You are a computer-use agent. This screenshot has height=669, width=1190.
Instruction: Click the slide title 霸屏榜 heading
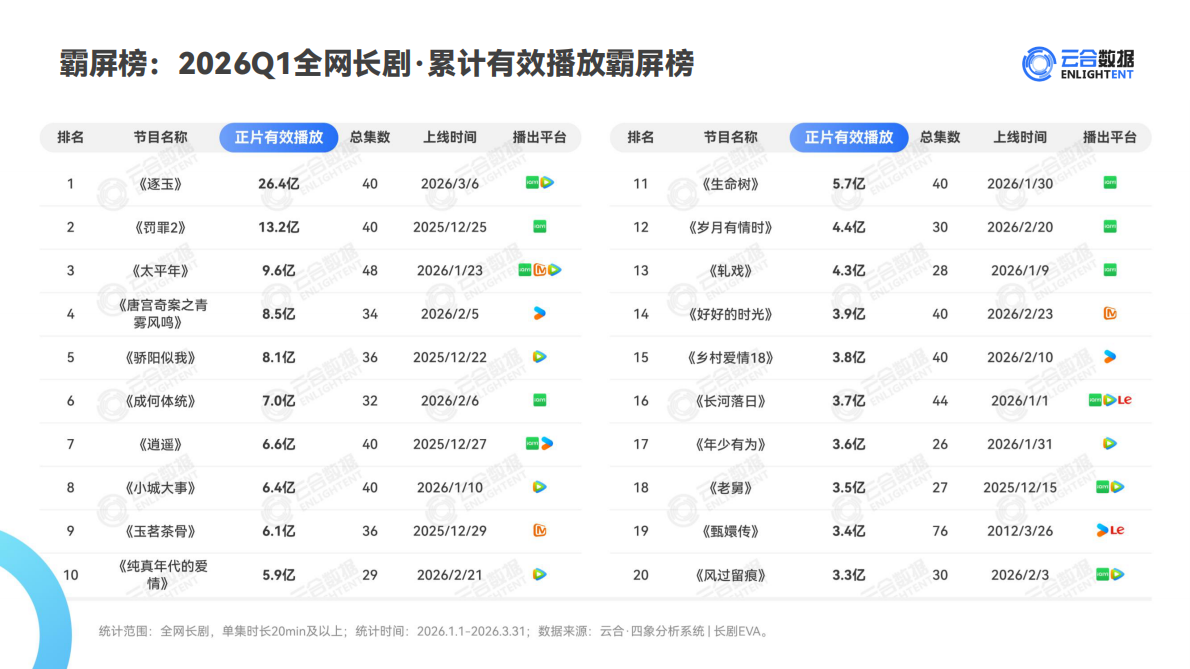point(376,64)
